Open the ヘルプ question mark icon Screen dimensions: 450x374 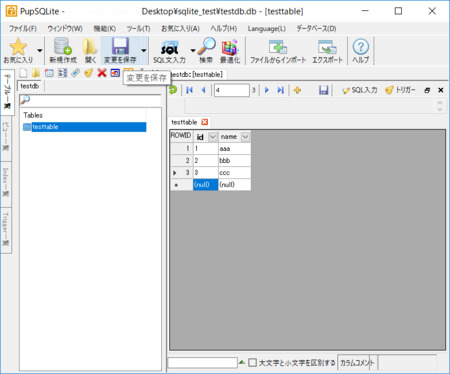(x=361, y=47)
